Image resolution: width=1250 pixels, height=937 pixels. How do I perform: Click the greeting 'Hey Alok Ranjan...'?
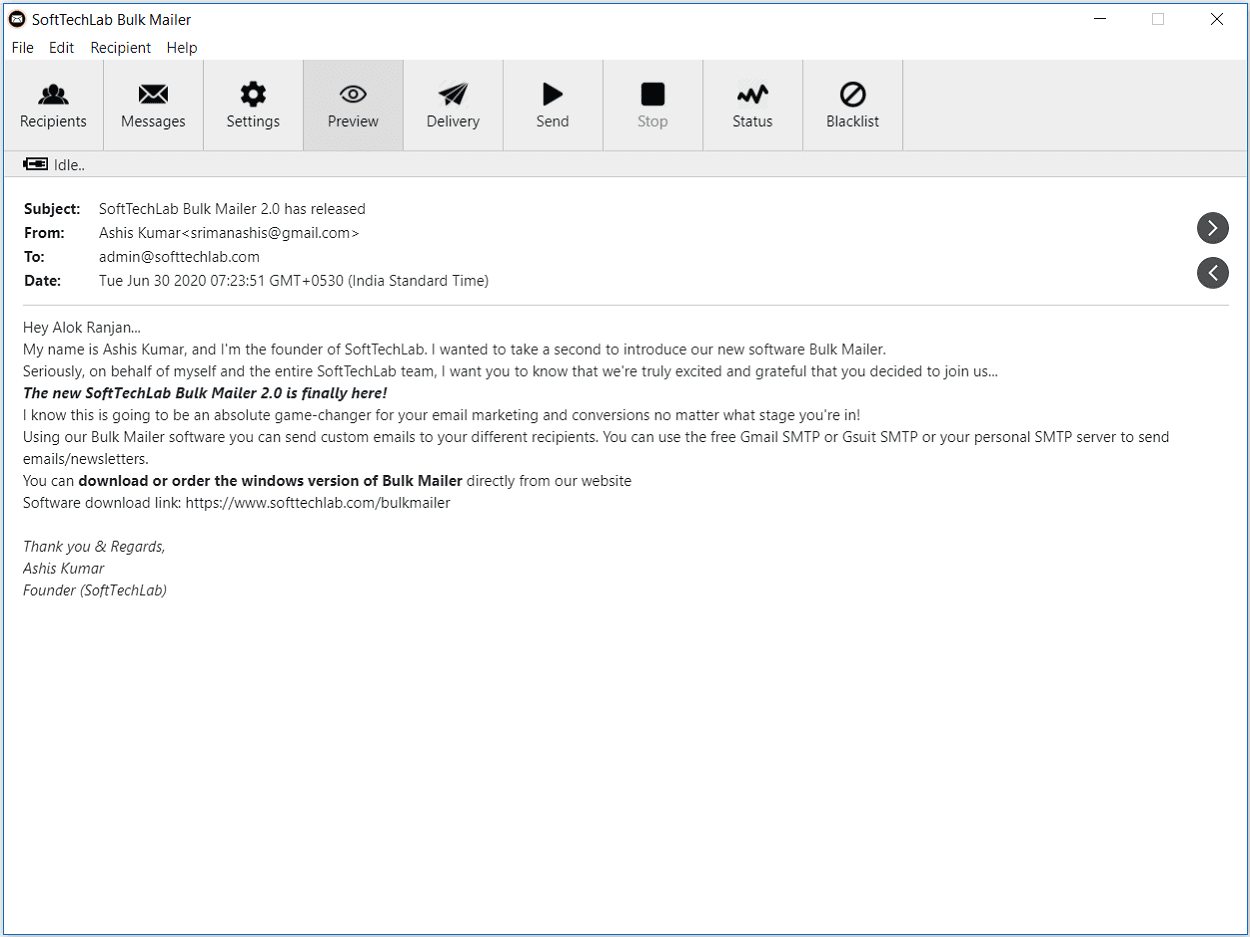click(82, 327)
